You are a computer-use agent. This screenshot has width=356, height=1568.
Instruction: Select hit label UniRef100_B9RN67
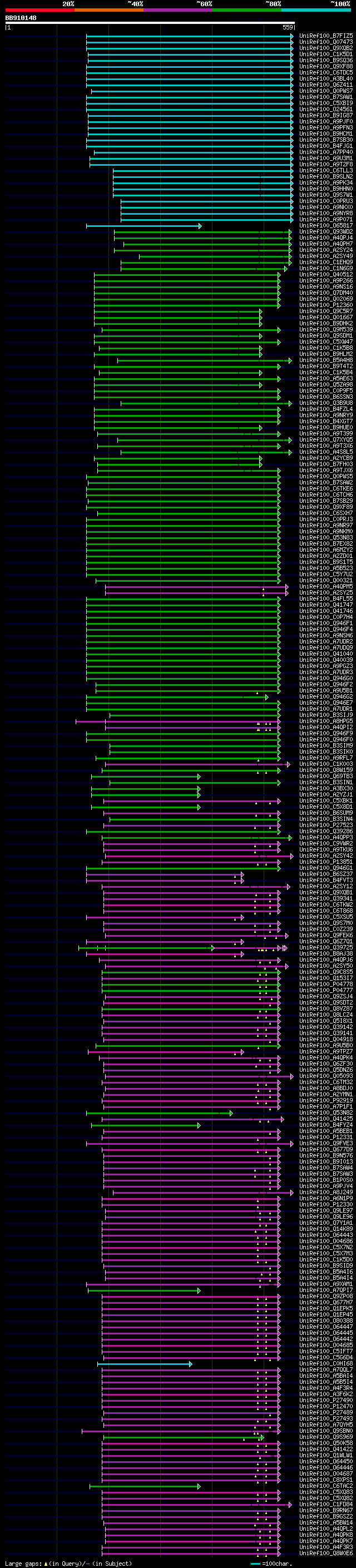[x=326, y=1510]
